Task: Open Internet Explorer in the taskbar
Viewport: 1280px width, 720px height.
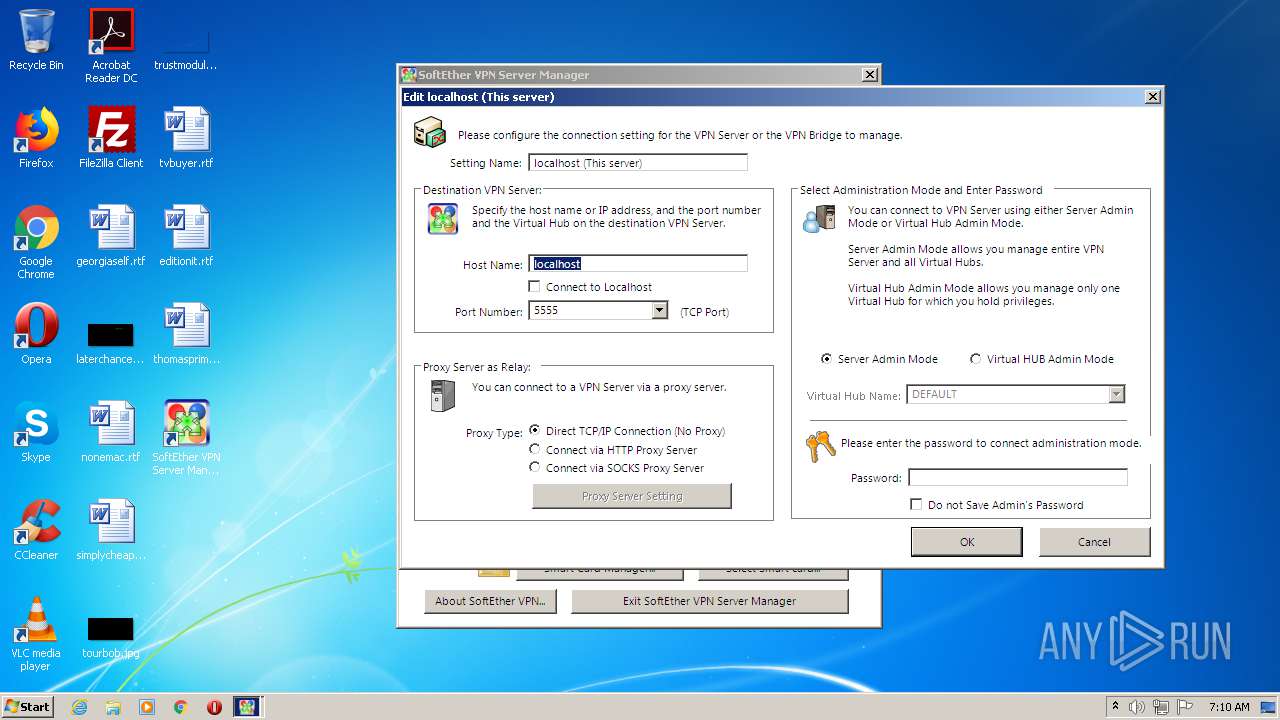Action: [79, 707]
